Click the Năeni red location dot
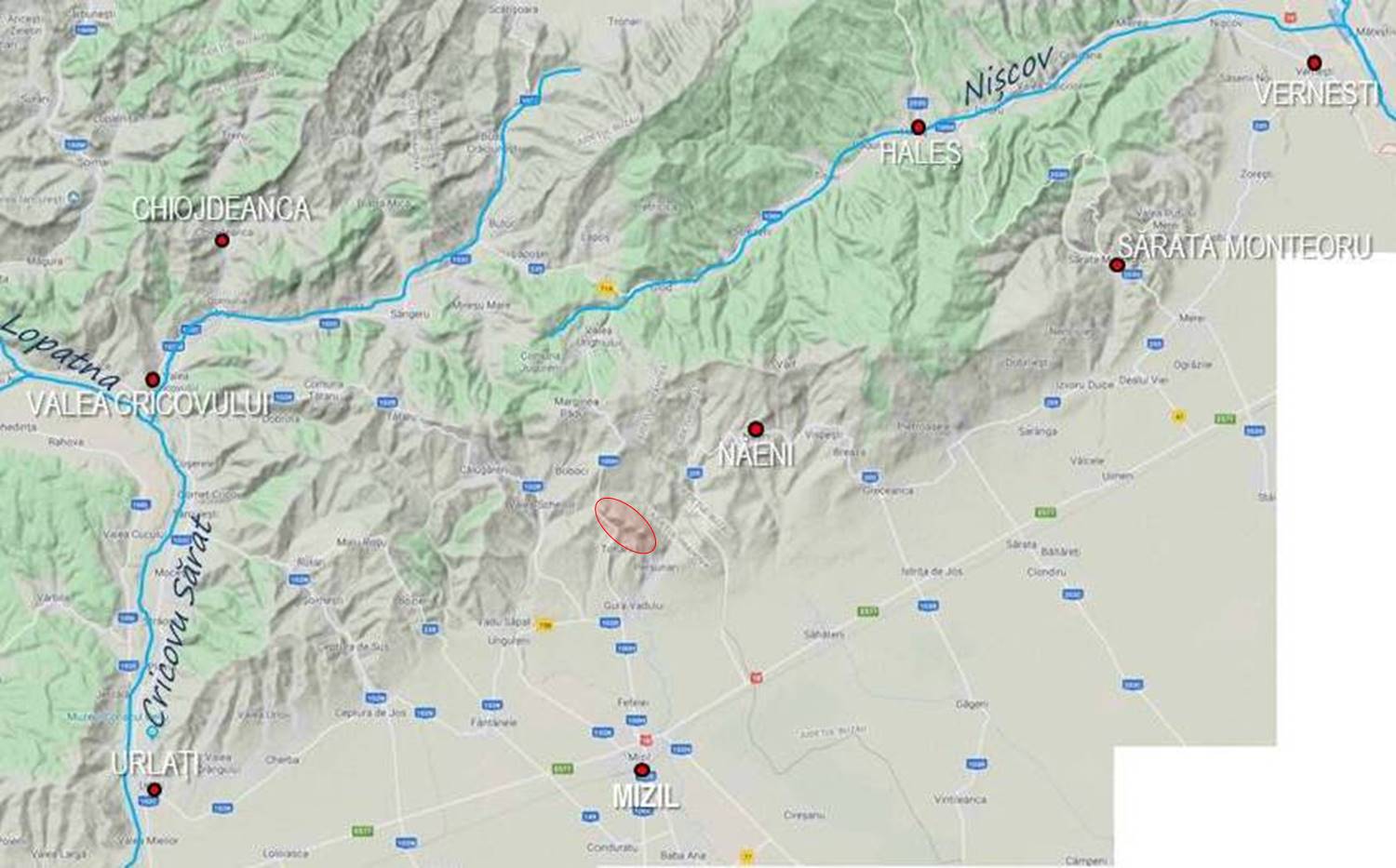This screenshot has width=1396, height=868. [756, 429]
